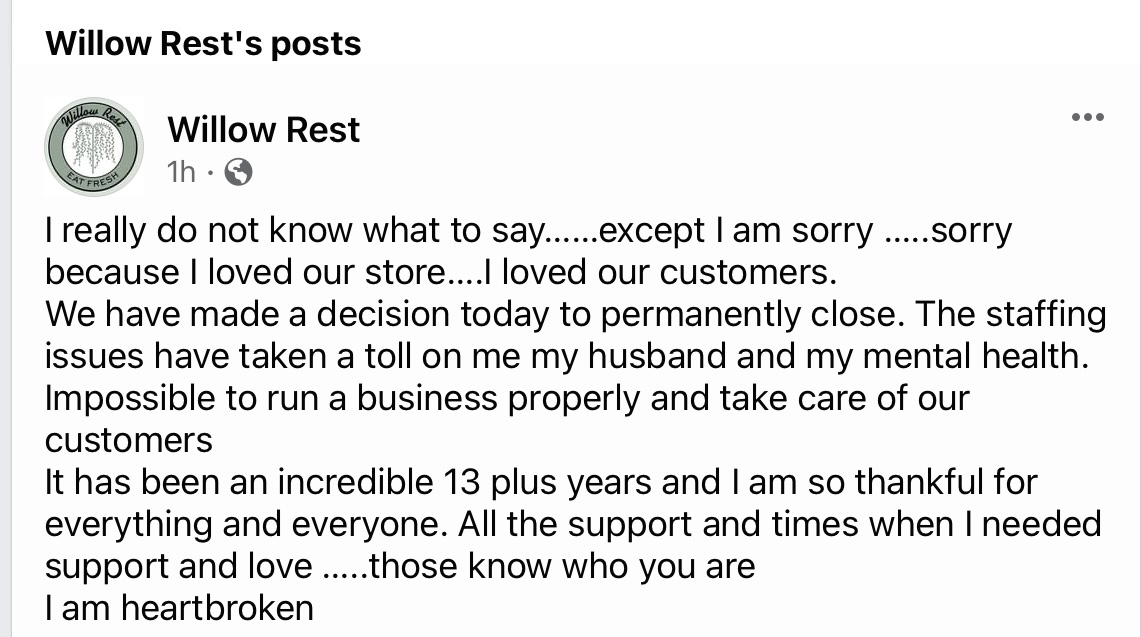The height and width of the screenshot is (637, 1141).
Task: Click the line starting 'support and love'
Action: [x=400, y=566]
